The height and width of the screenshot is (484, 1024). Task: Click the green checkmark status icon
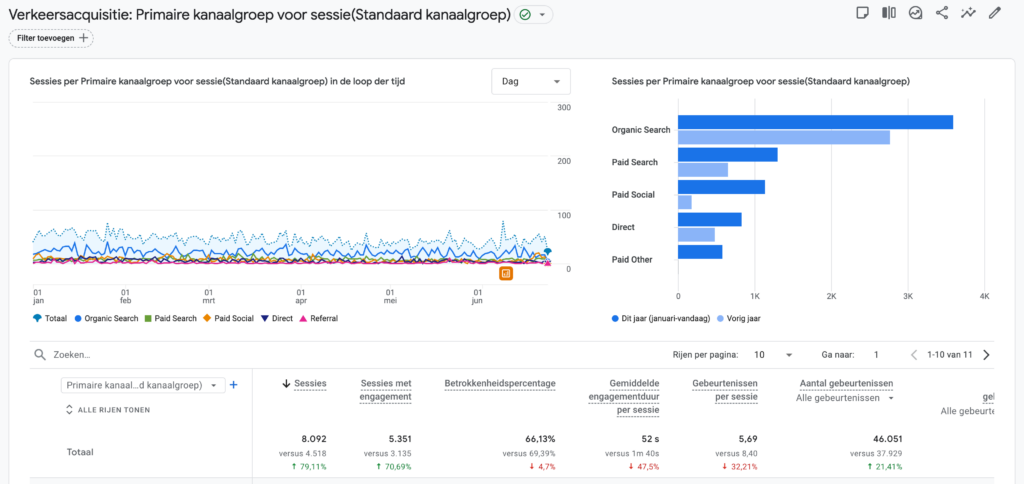coord(525,14)
